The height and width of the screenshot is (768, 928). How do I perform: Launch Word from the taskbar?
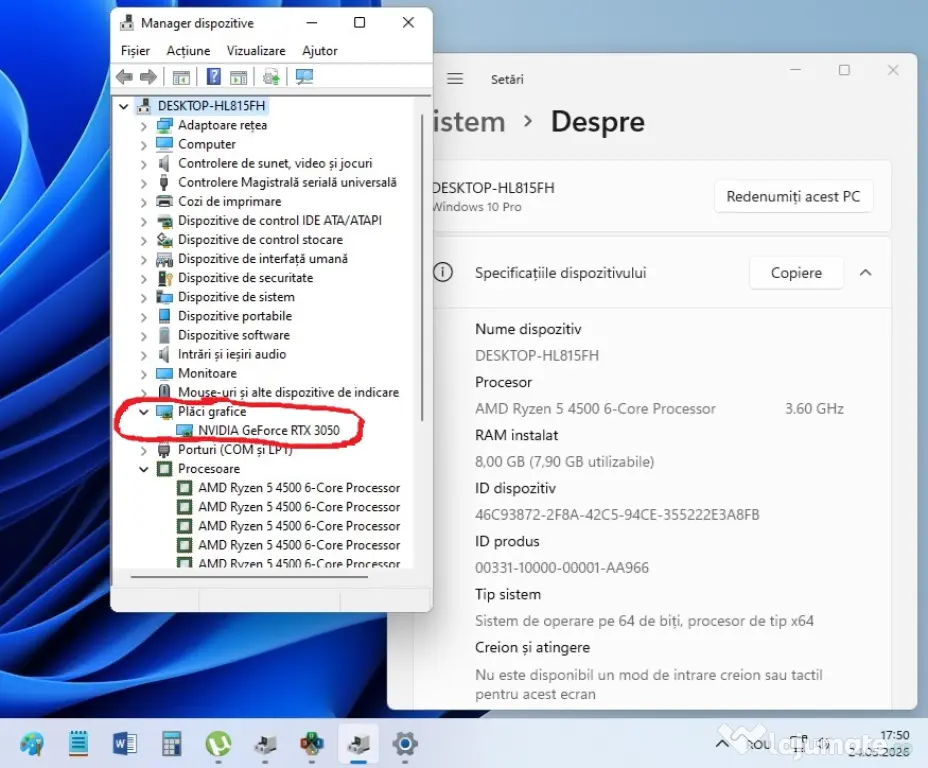(x=125, y=744)
